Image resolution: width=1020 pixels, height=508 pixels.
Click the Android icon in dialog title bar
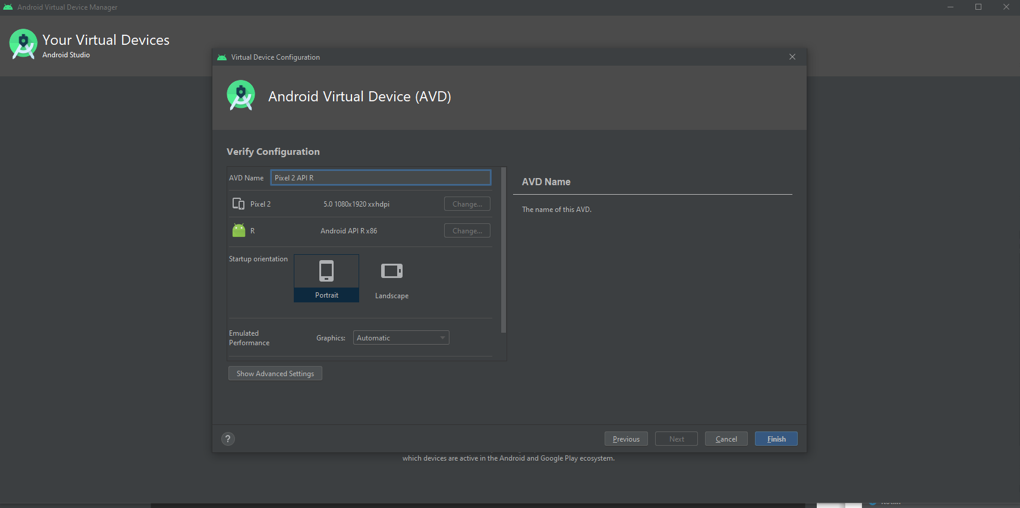coord(222,57)
